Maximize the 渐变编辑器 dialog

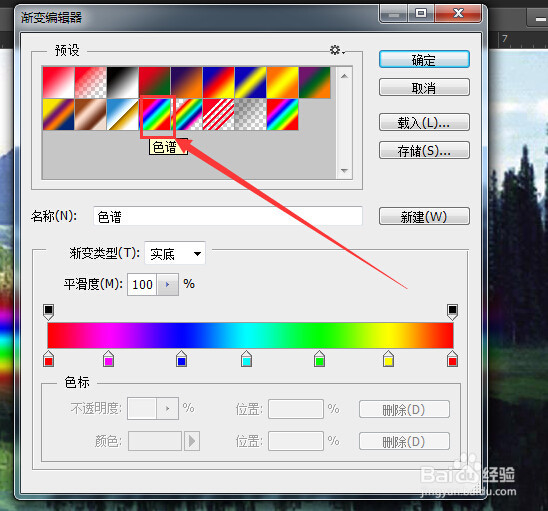pos(421,14)
